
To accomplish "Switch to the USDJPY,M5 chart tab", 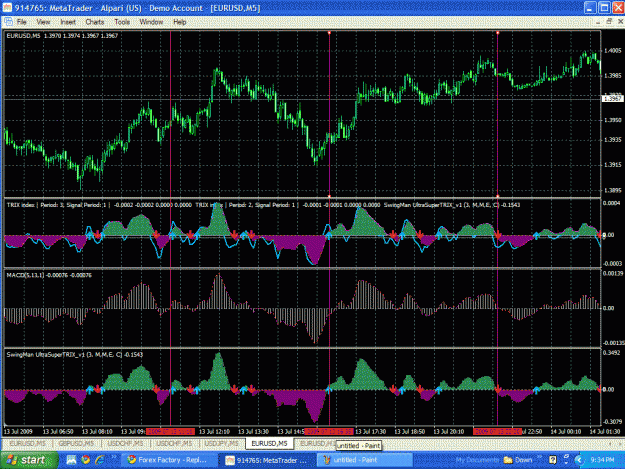I will (x=221, y=443).
